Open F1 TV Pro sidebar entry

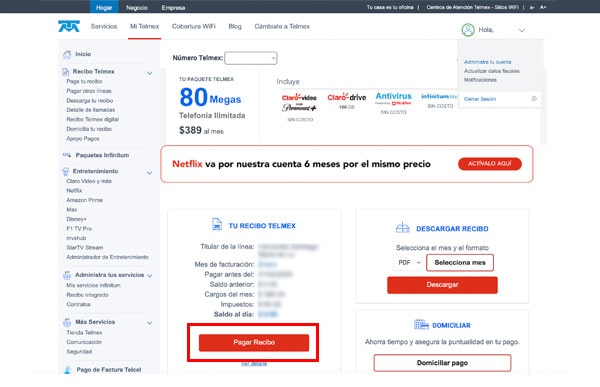(x=79, y=229)
